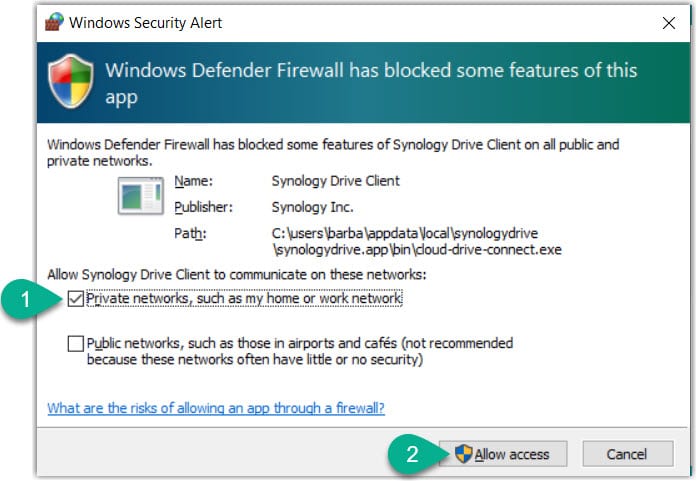Click the "Allow Synology Drive Client to communicate" text
Viewport: 697px width, 481px height.
pyautogui.click(x=237, y=274)
